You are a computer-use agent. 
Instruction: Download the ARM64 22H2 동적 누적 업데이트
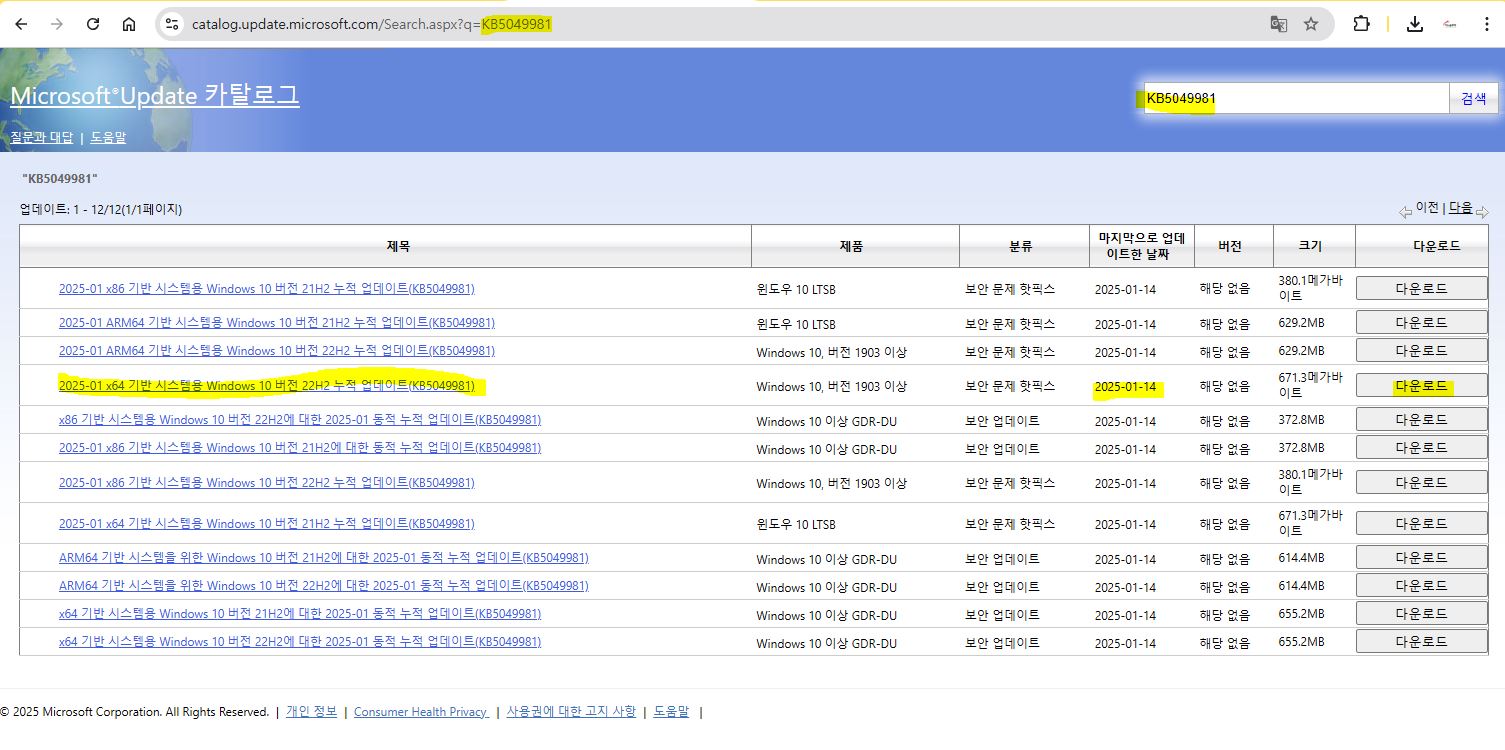coord(1421,585)
